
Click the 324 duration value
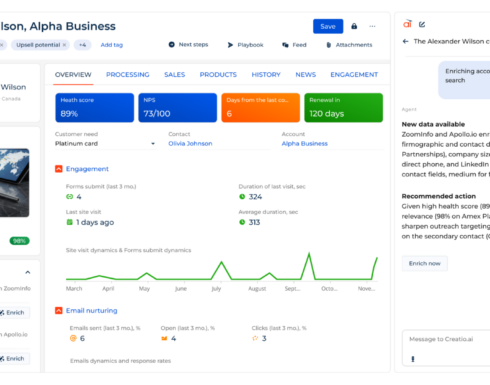(255, 197)
